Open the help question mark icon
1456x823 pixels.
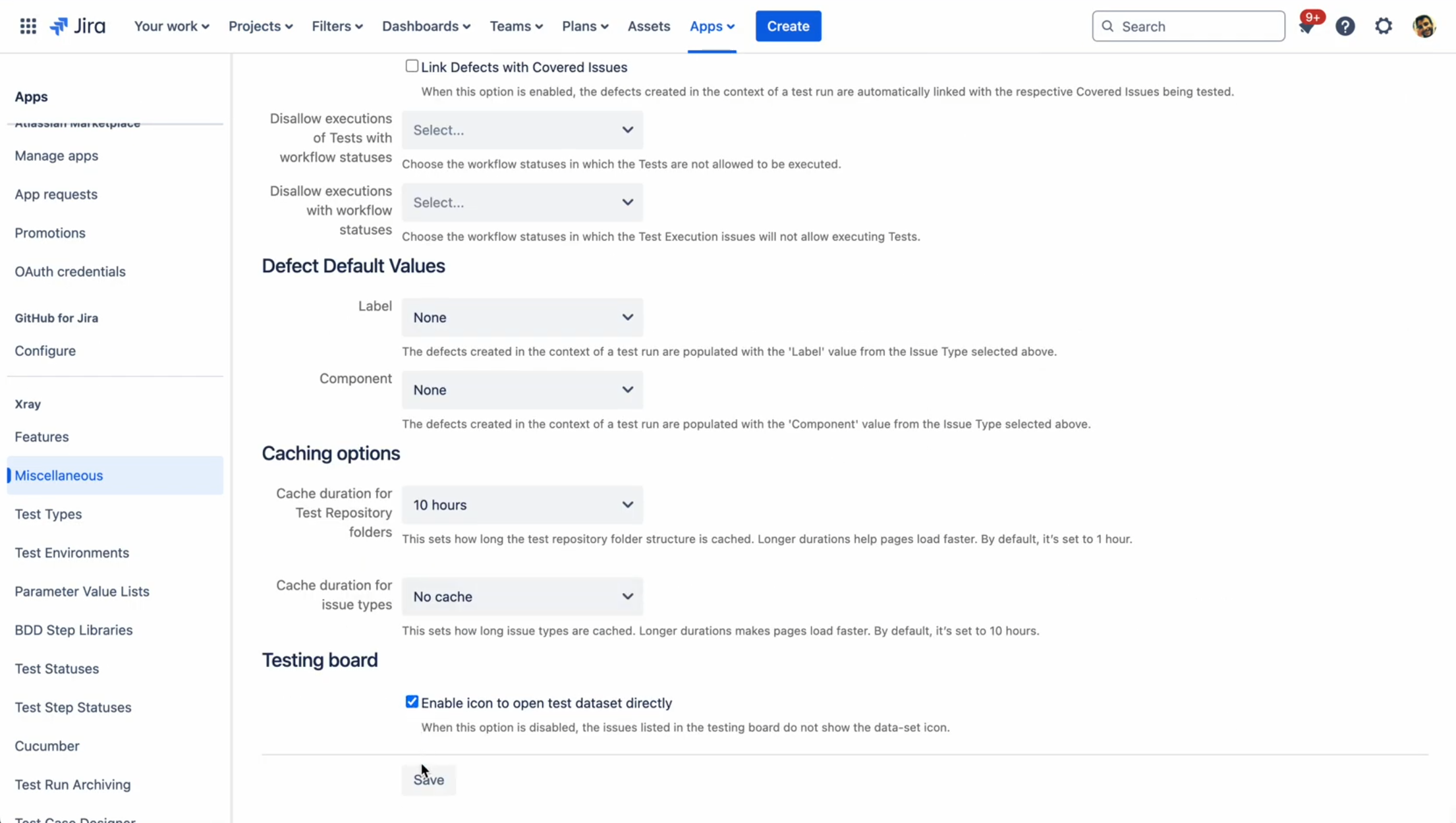[x=1345, y=26]
